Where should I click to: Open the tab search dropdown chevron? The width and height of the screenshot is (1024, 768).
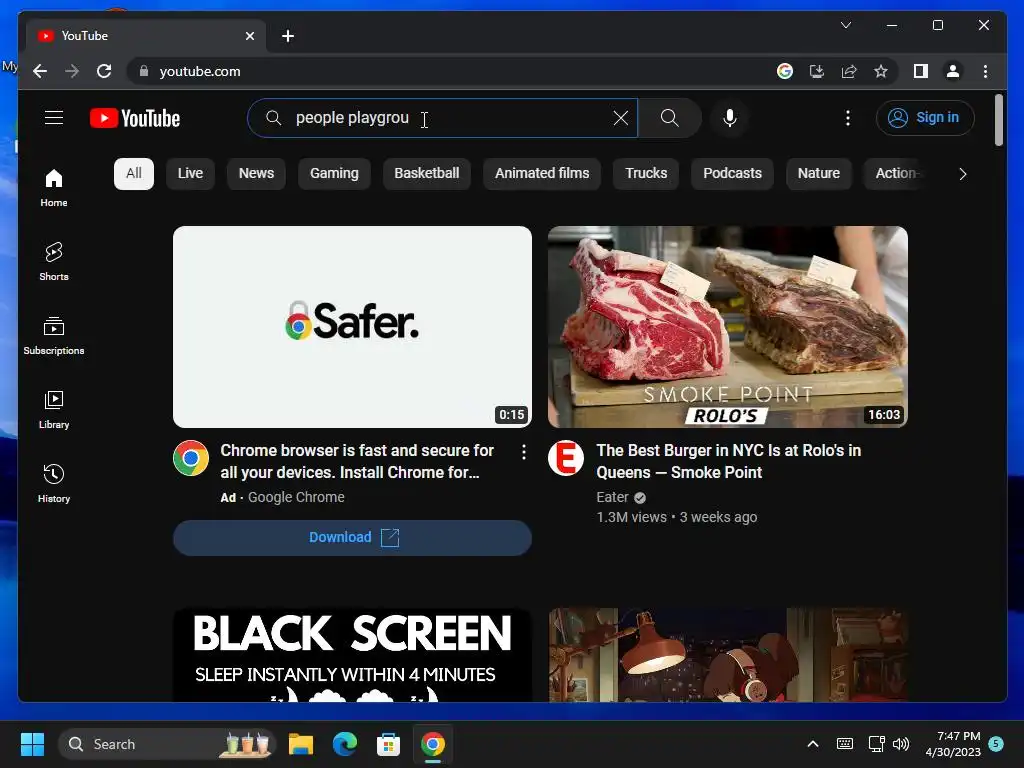(846, 25)
